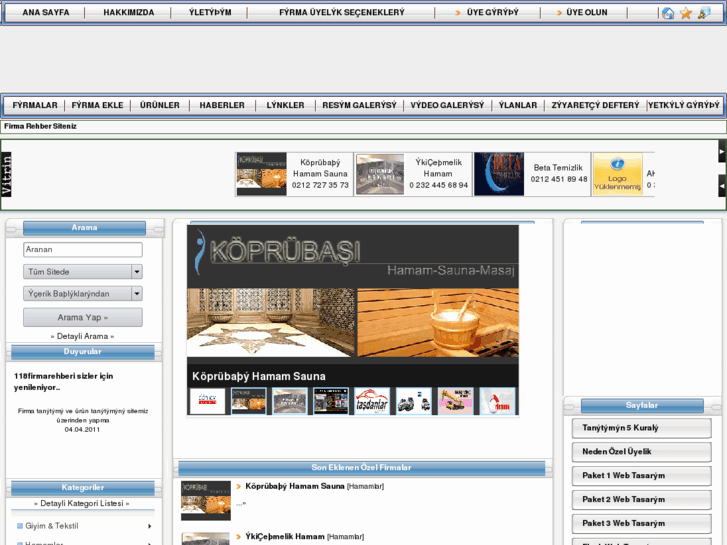Open the Tüm Sitede dropdown
Screen dimensions: 727x545
pos(83,272)
